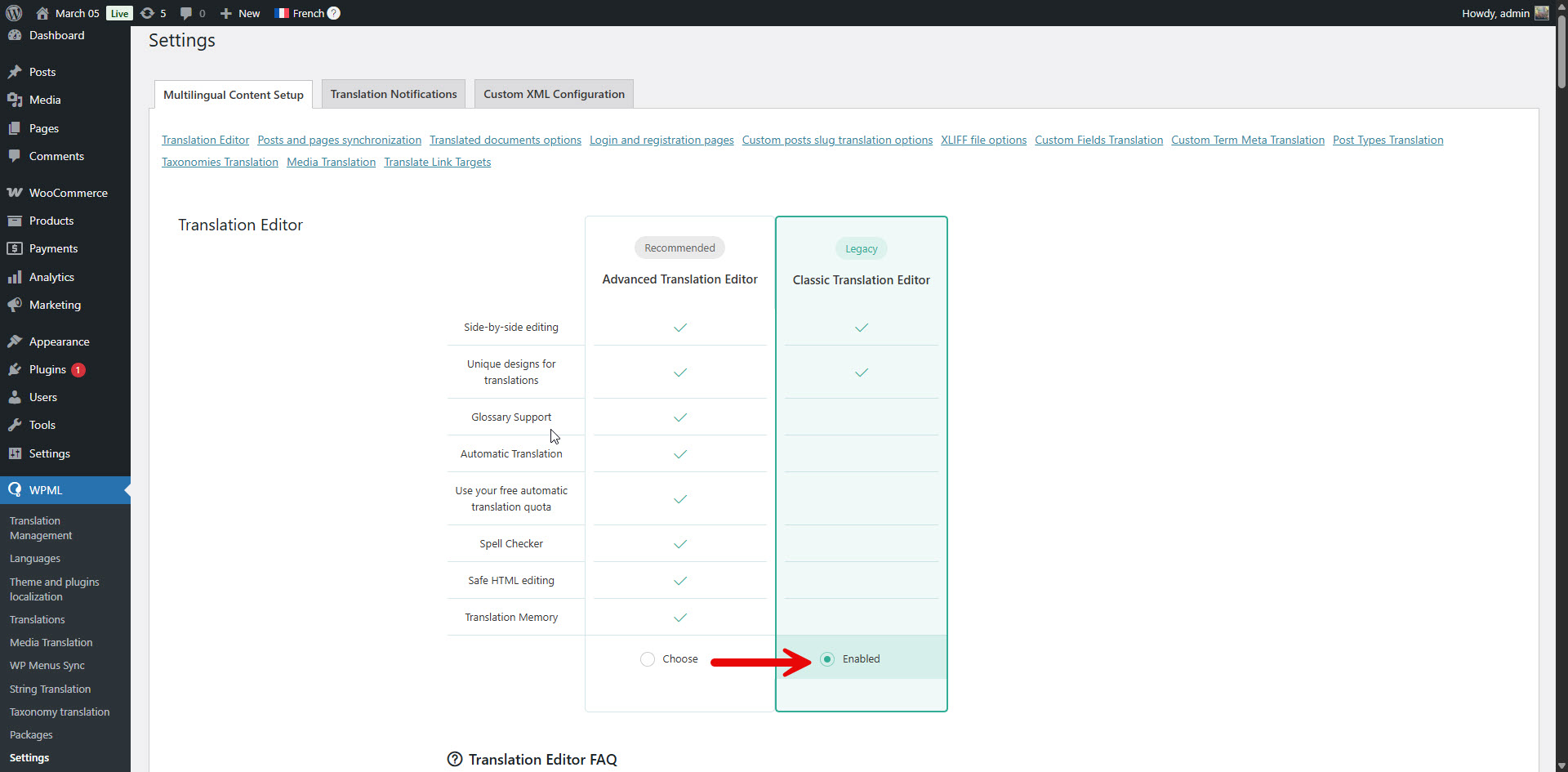Open the comments bubble icon in admin bar

(186, 13)
